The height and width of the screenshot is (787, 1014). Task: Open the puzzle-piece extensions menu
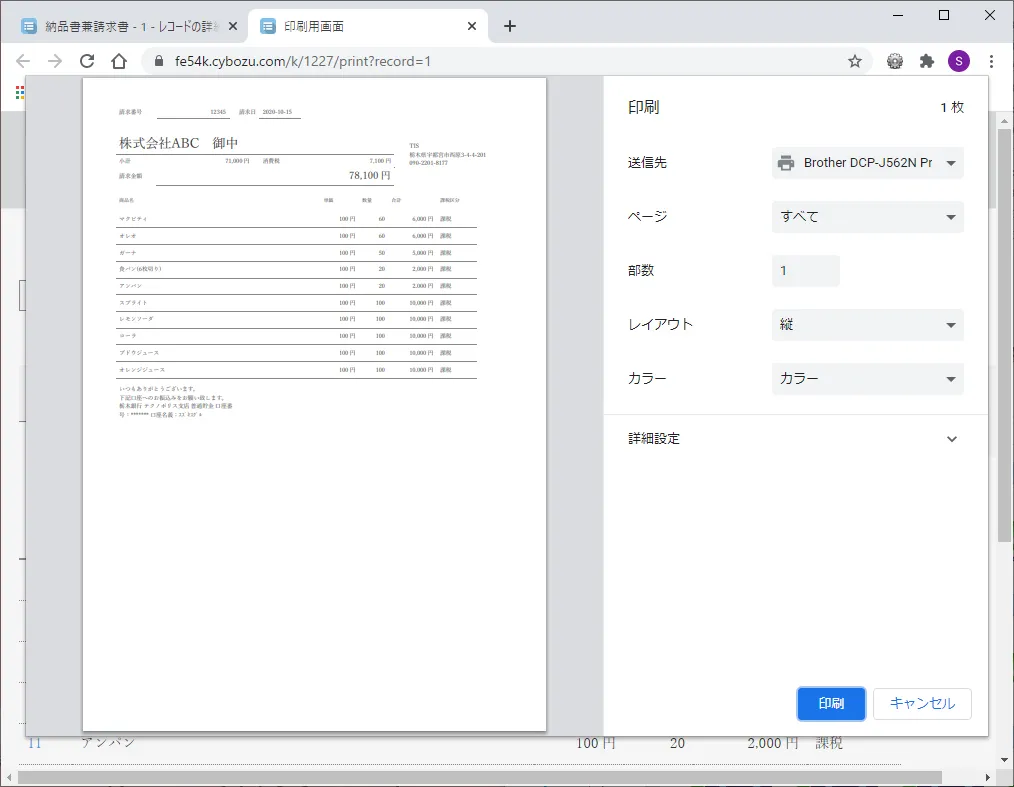pos(927,61)
